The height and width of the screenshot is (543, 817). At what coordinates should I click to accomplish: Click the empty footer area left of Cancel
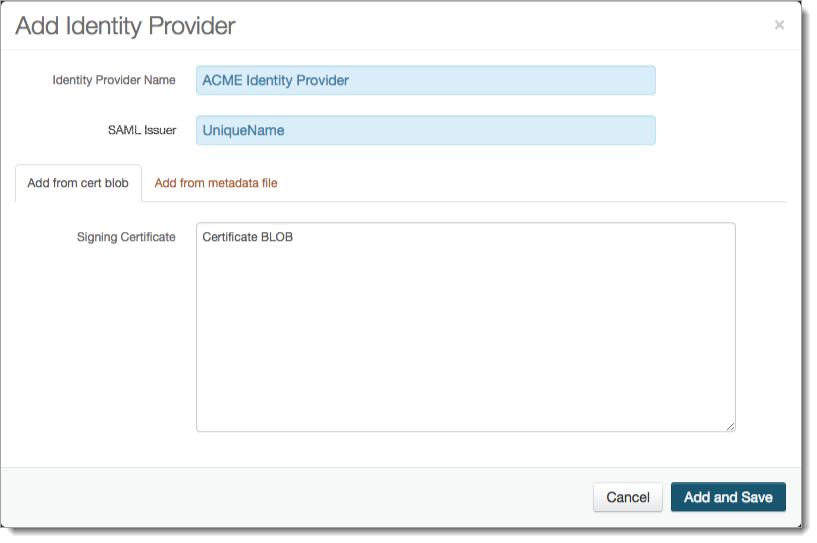300,497
